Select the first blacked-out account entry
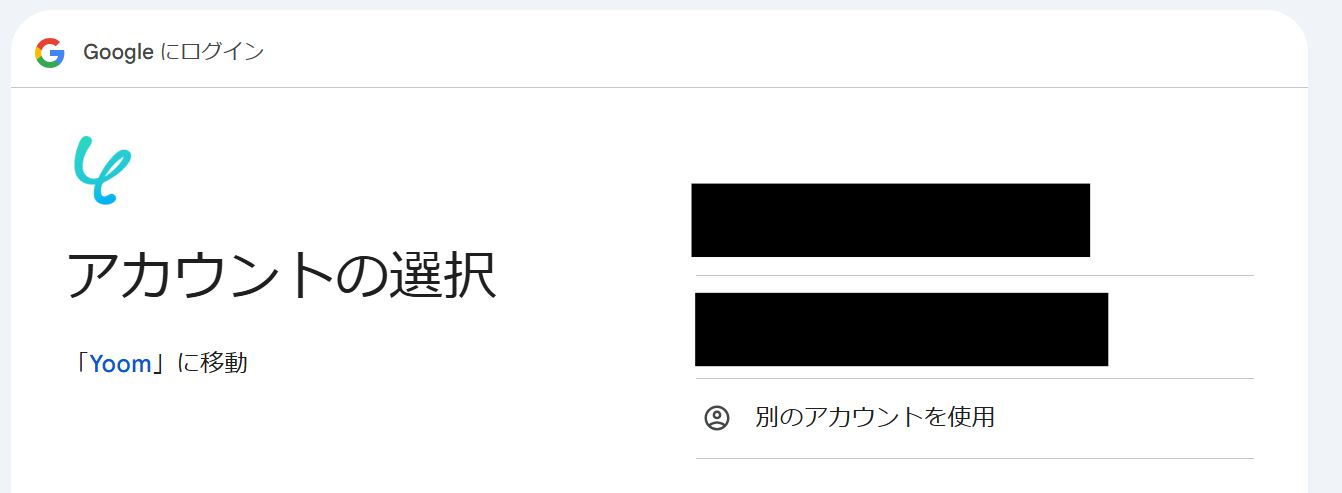The height and width of the screenshot is (493, 1342). pos(890,220)
